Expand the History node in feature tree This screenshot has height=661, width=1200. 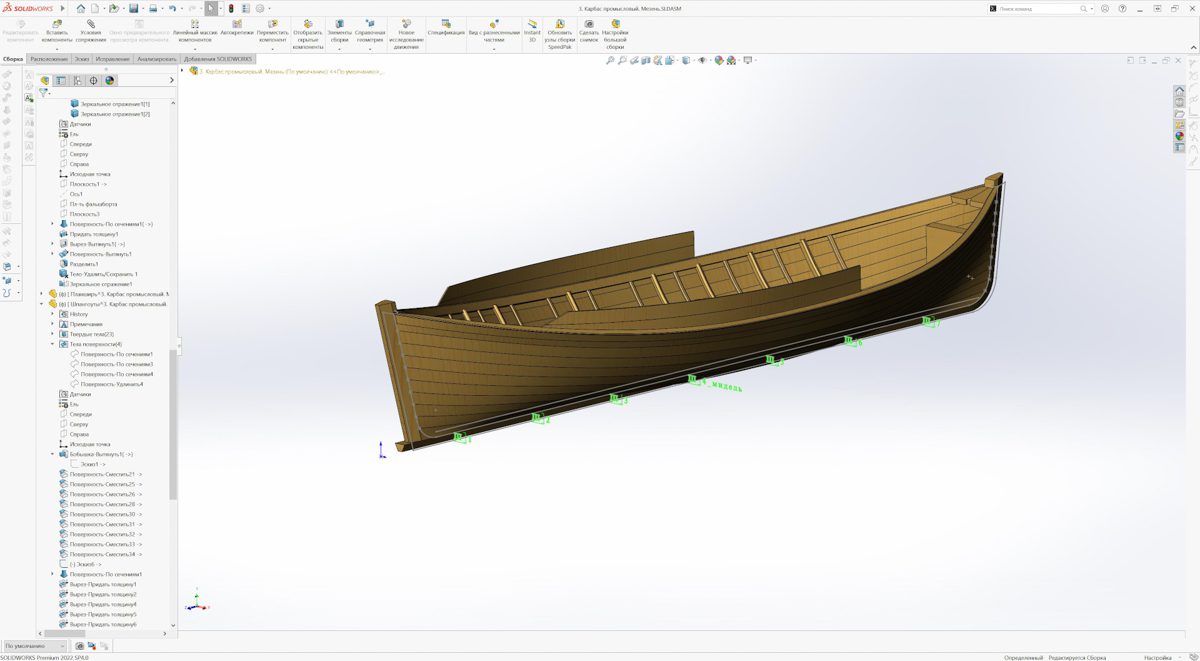coord(53,314)
